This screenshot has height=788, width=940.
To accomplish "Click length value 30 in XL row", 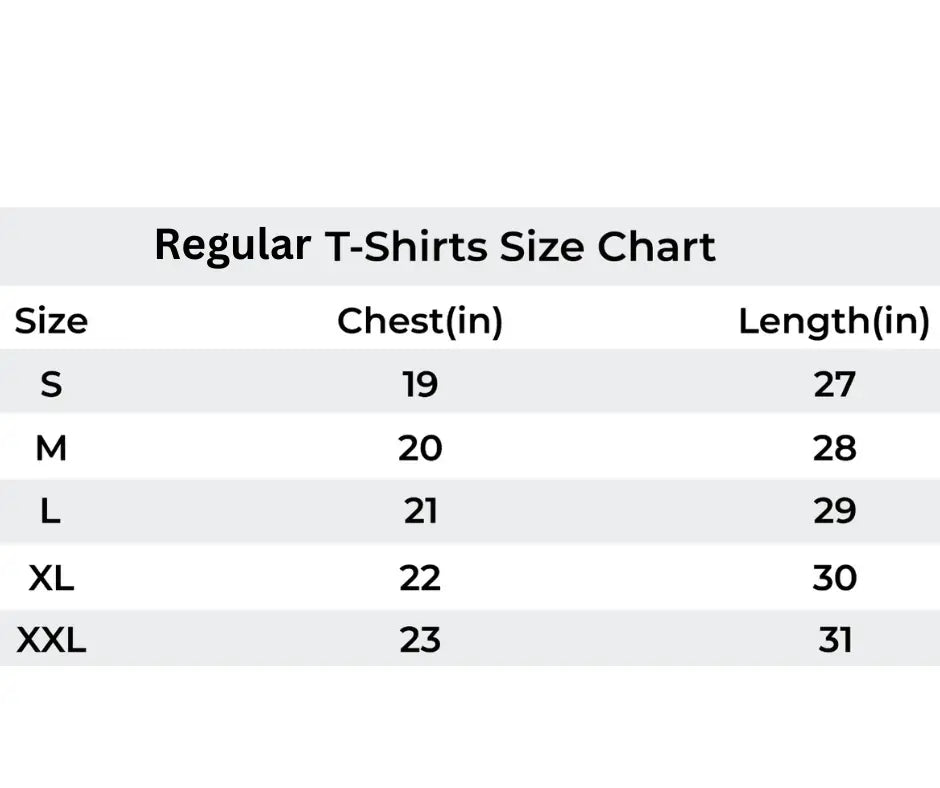I will coord(834,577).
